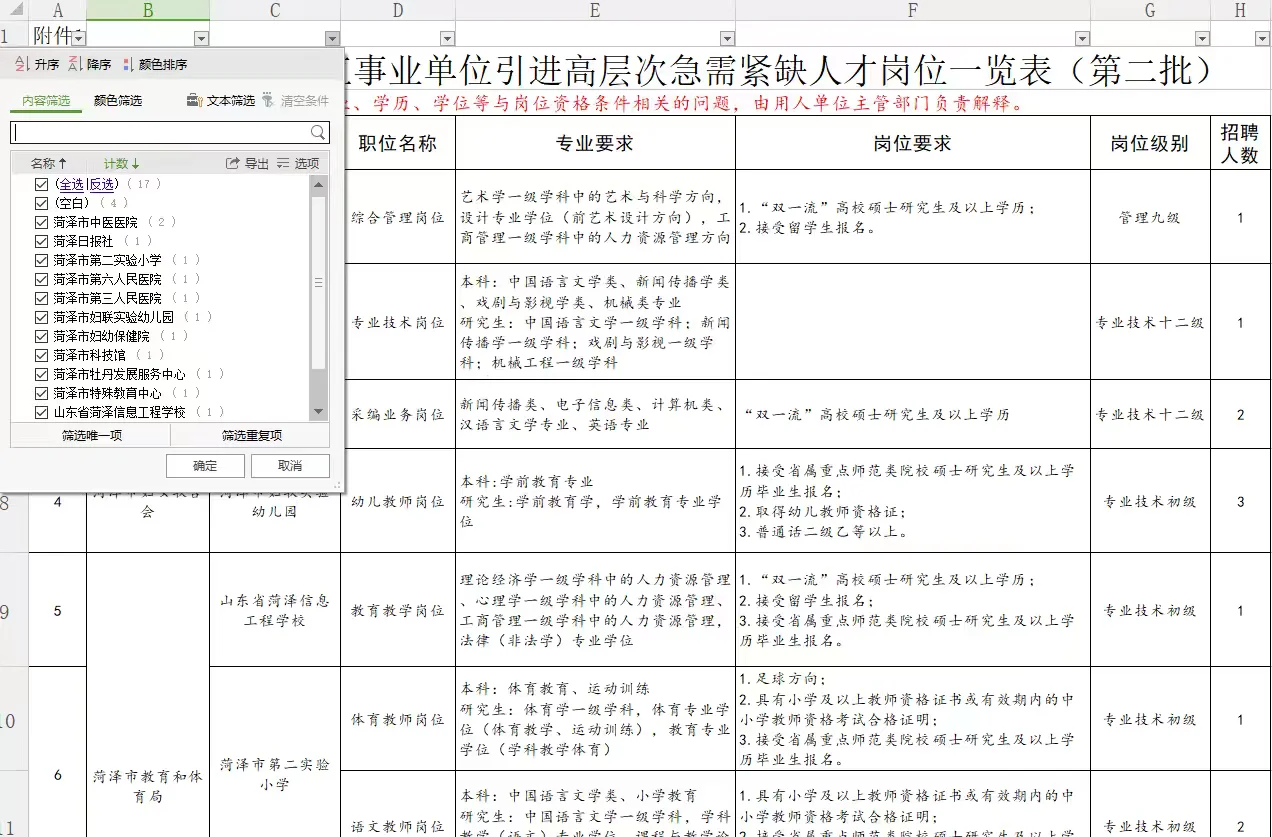Select column G header
The height and width of the screenshot is (837, 1272).
pos(1150,10)
